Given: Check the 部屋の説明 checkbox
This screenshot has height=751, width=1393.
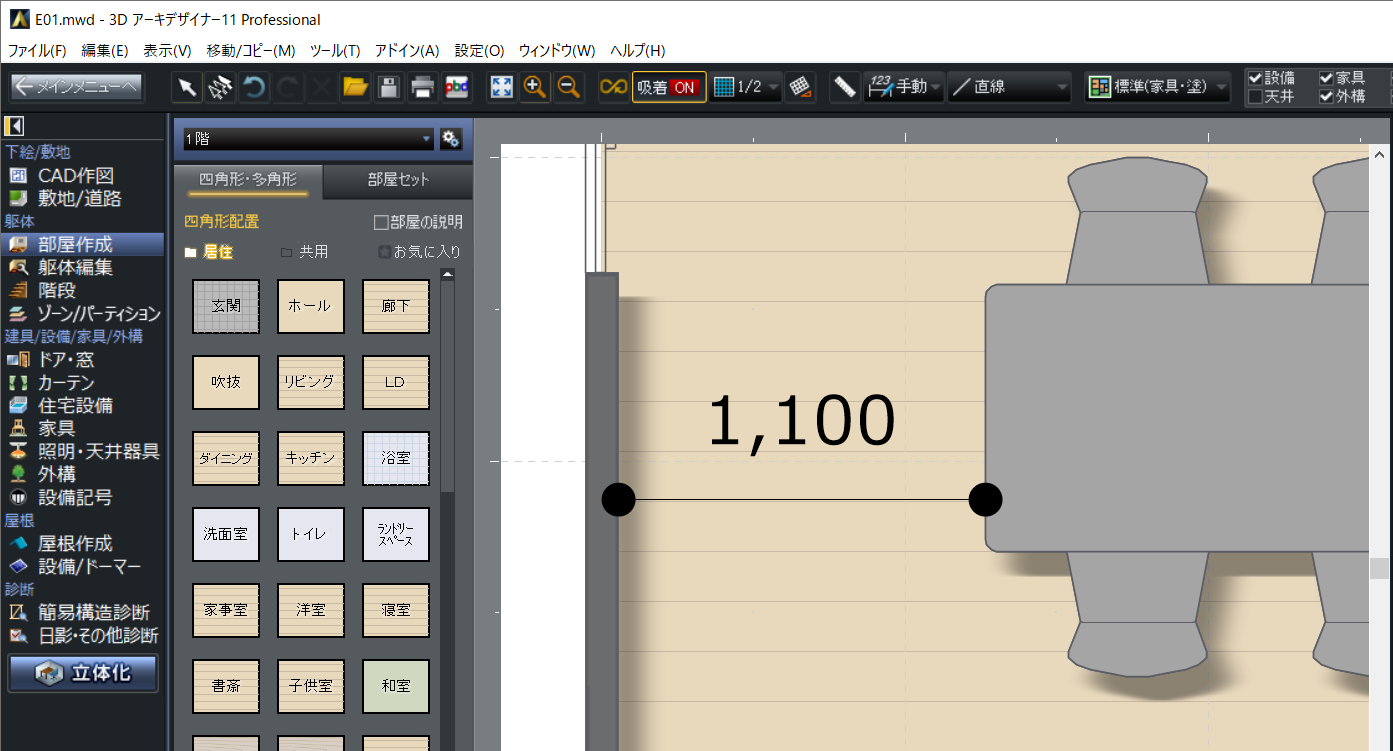Looking at the screenshot, I should coord(381,222).
